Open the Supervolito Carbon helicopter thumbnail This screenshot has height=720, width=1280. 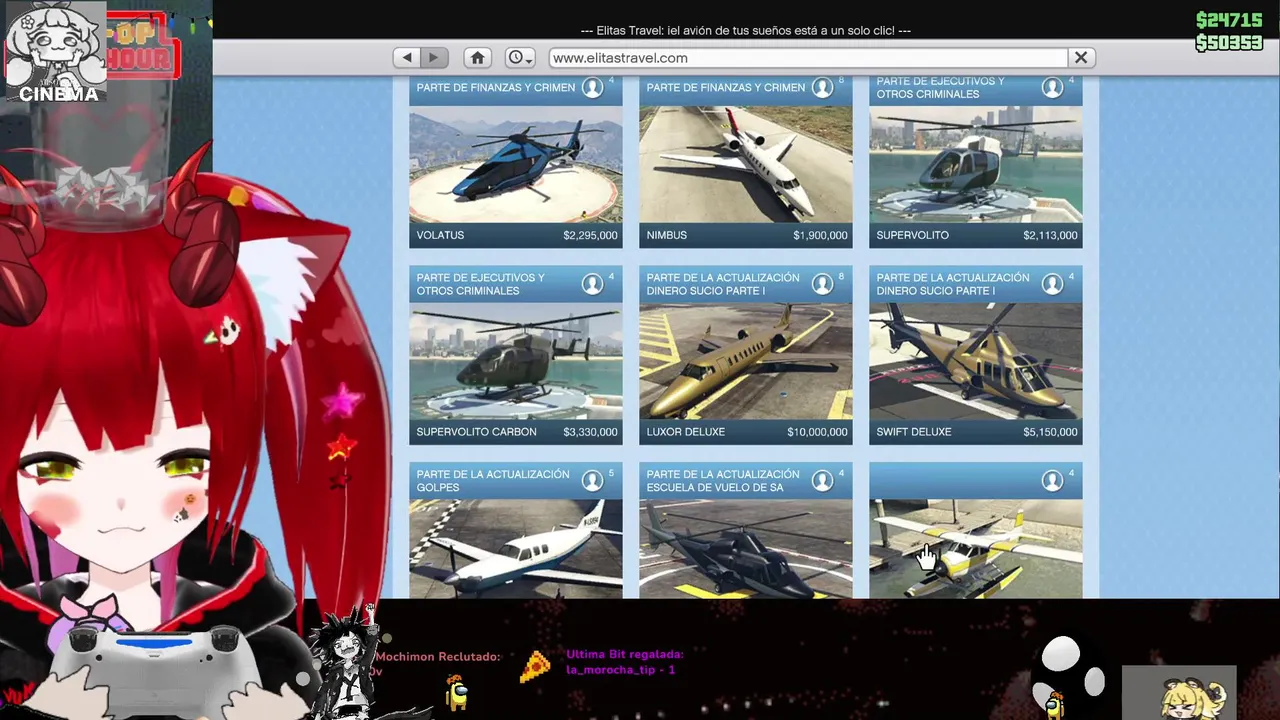[516, 361]
